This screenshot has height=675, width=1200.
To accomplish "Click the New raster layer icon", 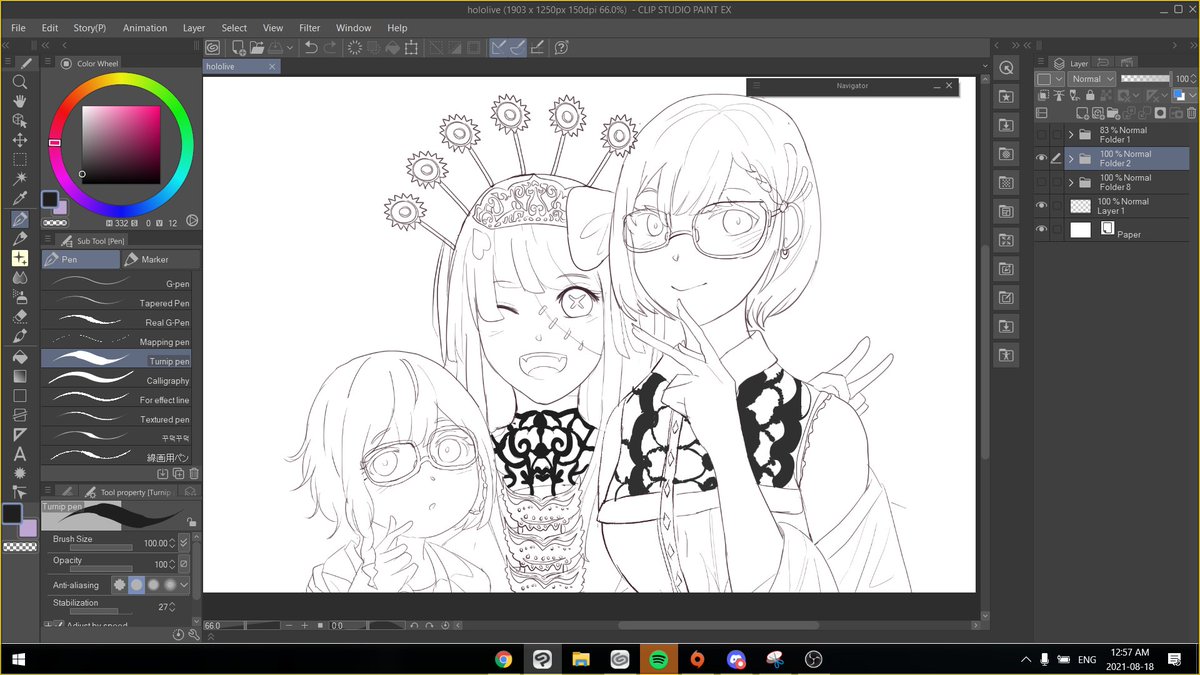I will (1082, 112).
